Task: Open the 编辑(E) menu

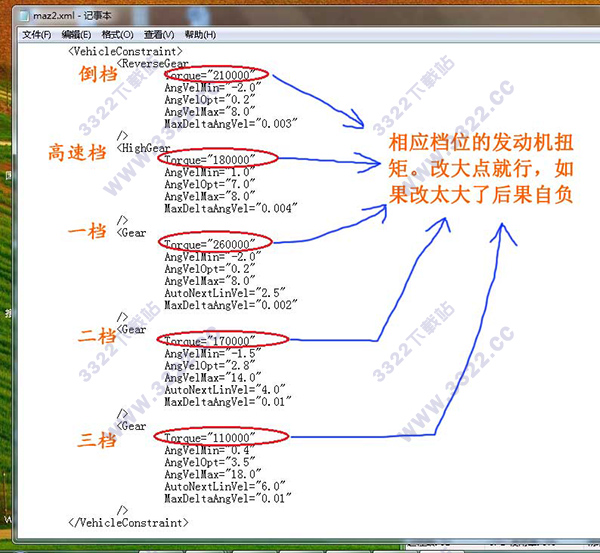Action: 76,35
